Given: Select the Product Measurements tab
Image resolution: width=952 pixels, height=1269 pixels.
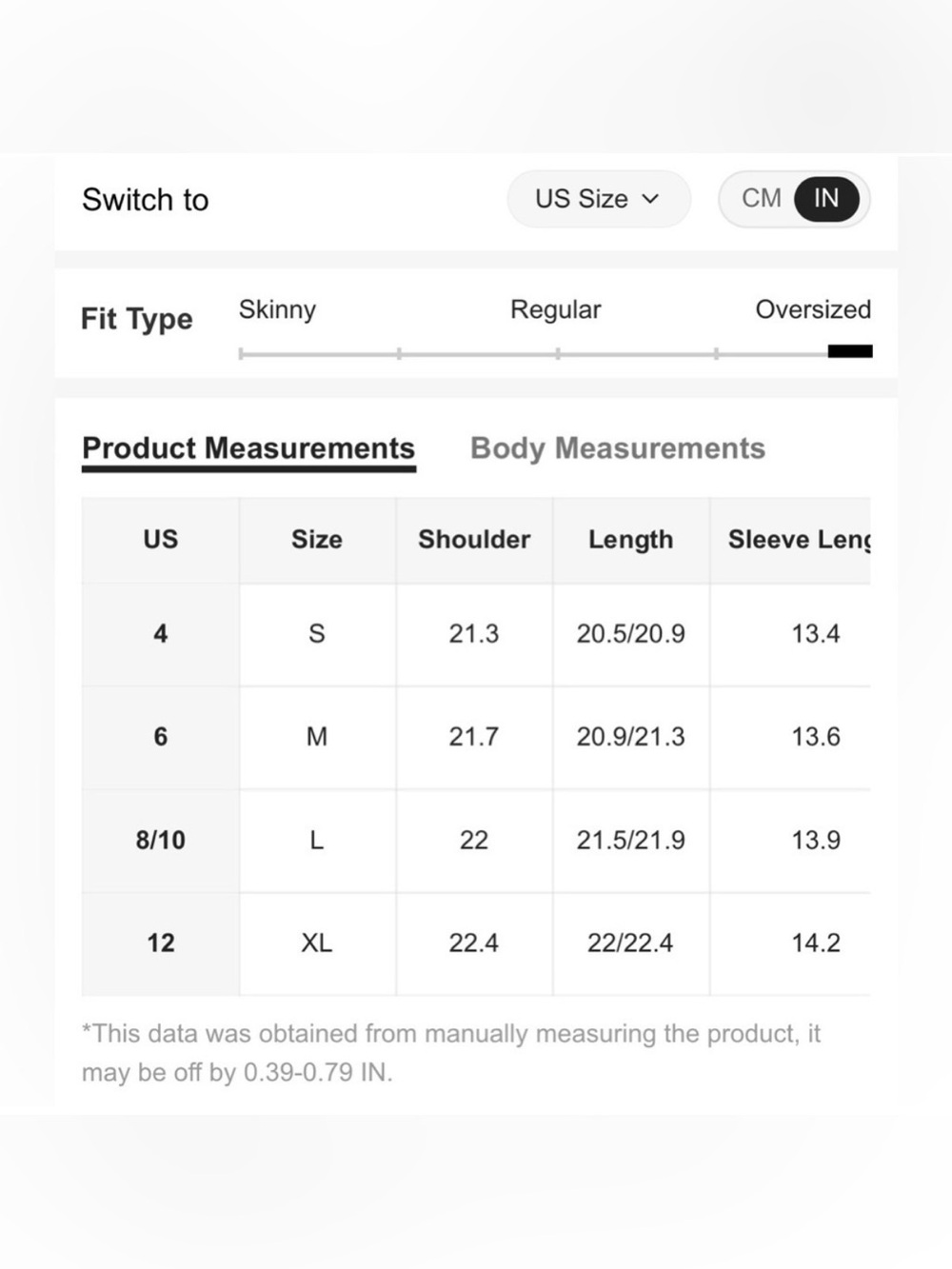Looking at the screenshot, I should tap(248, 448).
